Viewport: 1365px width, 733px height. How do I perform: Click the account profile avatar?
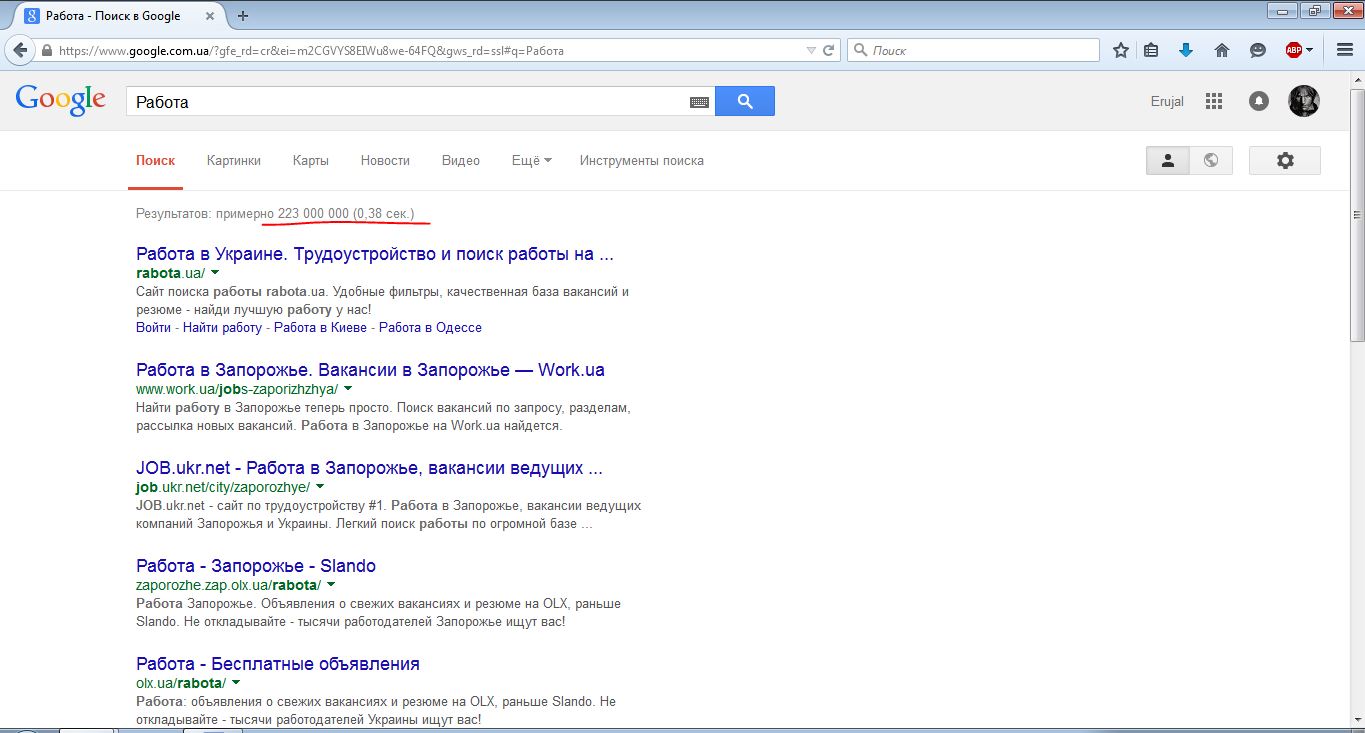point(1304,101)
